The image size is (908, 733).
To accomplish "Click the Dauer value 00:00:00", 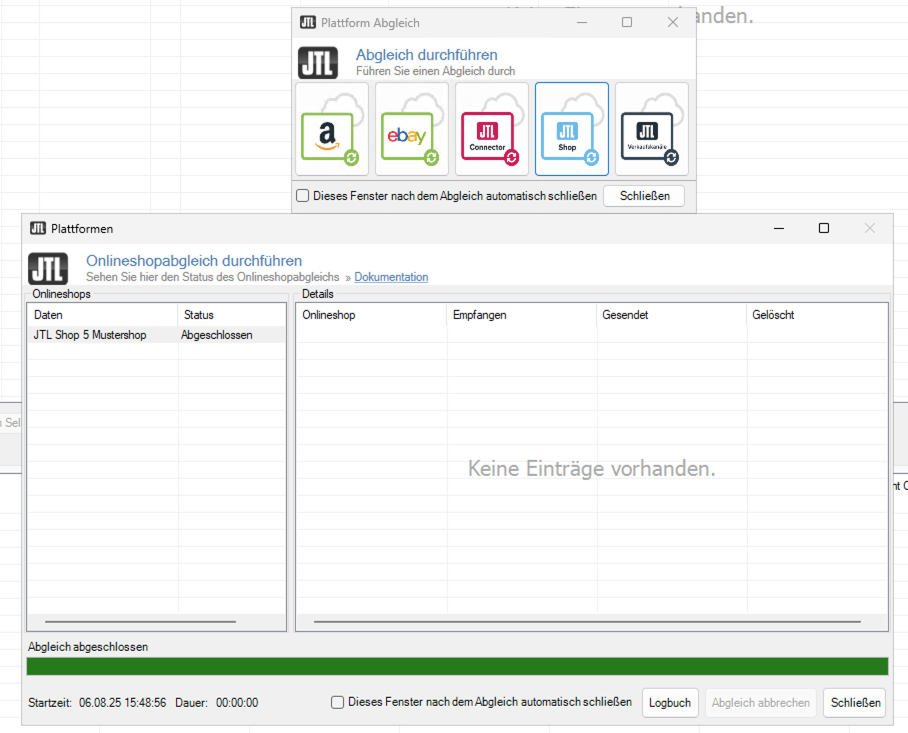I will coord(237,702).
